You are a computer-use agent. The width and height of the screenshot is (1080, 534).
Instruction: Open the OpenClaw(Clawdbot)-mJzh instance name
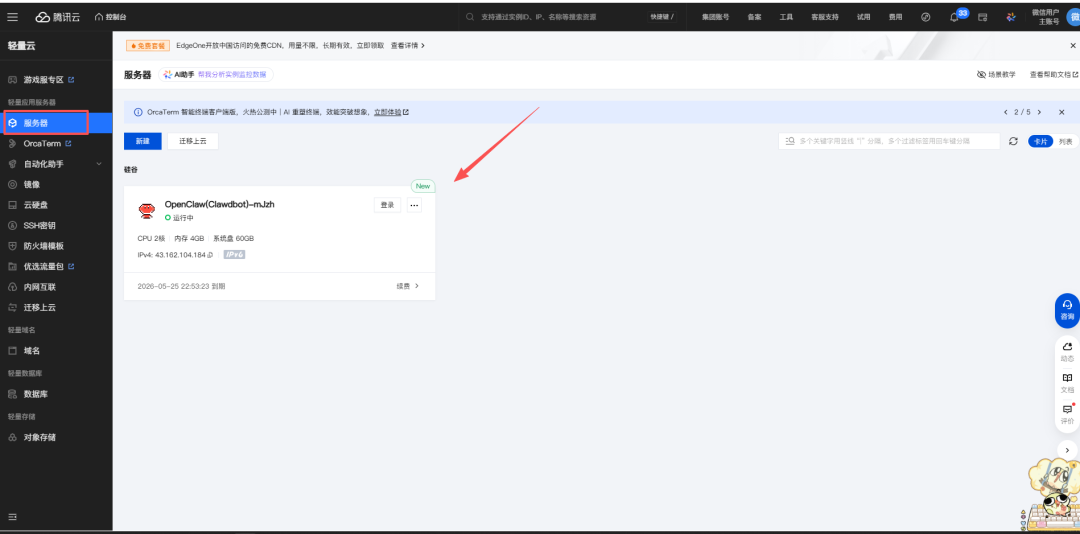point(220,204)
